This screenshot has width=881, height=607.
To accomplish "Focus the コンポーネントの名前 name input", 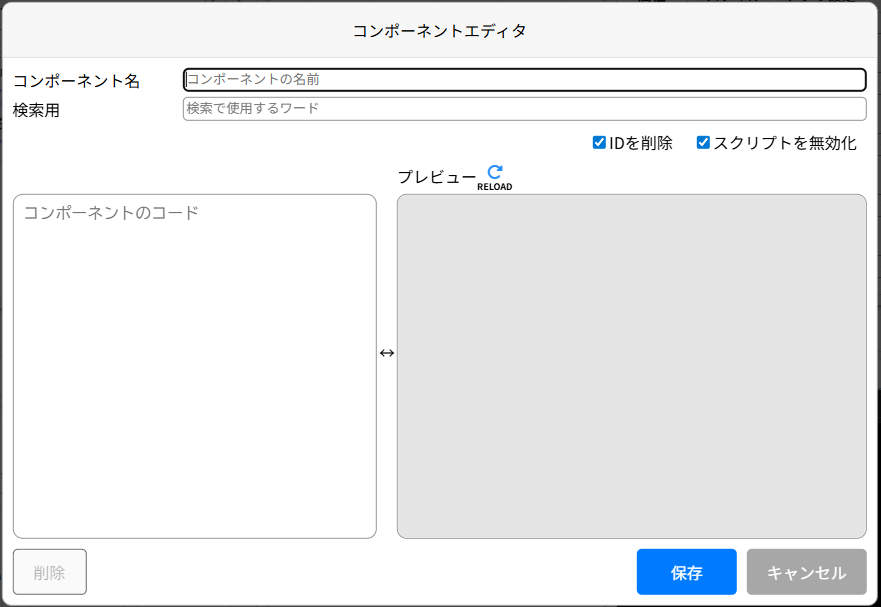I will point(524,79).
